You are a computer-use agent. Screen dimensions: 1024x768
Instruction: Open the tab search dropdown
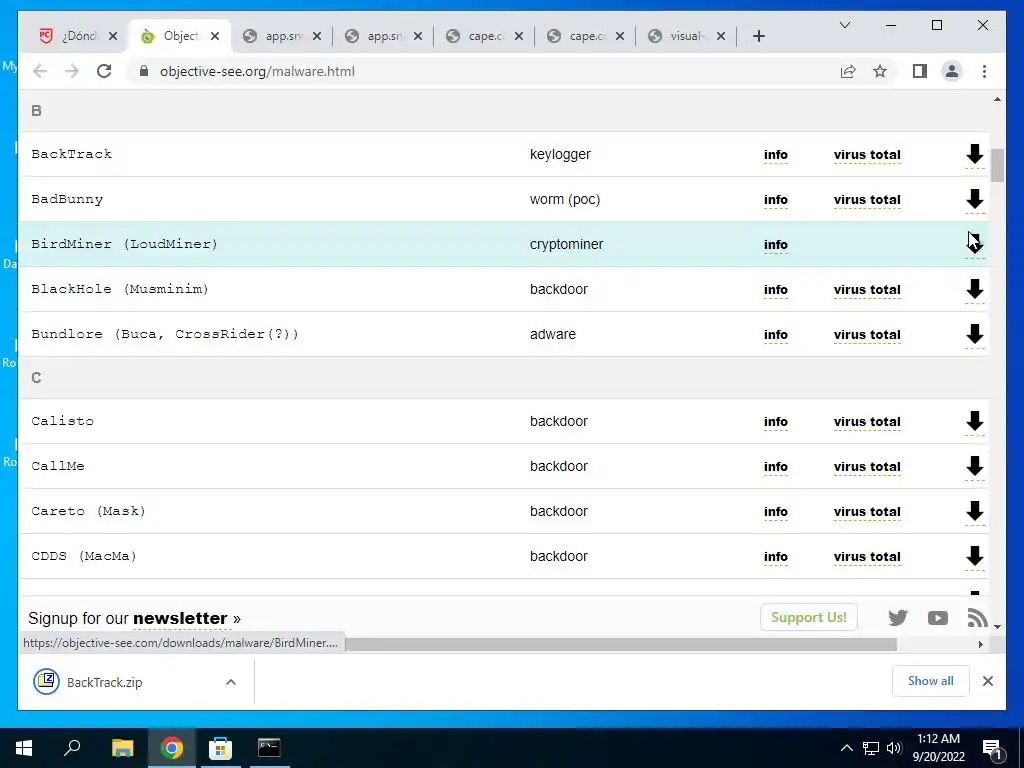(844, 25)
